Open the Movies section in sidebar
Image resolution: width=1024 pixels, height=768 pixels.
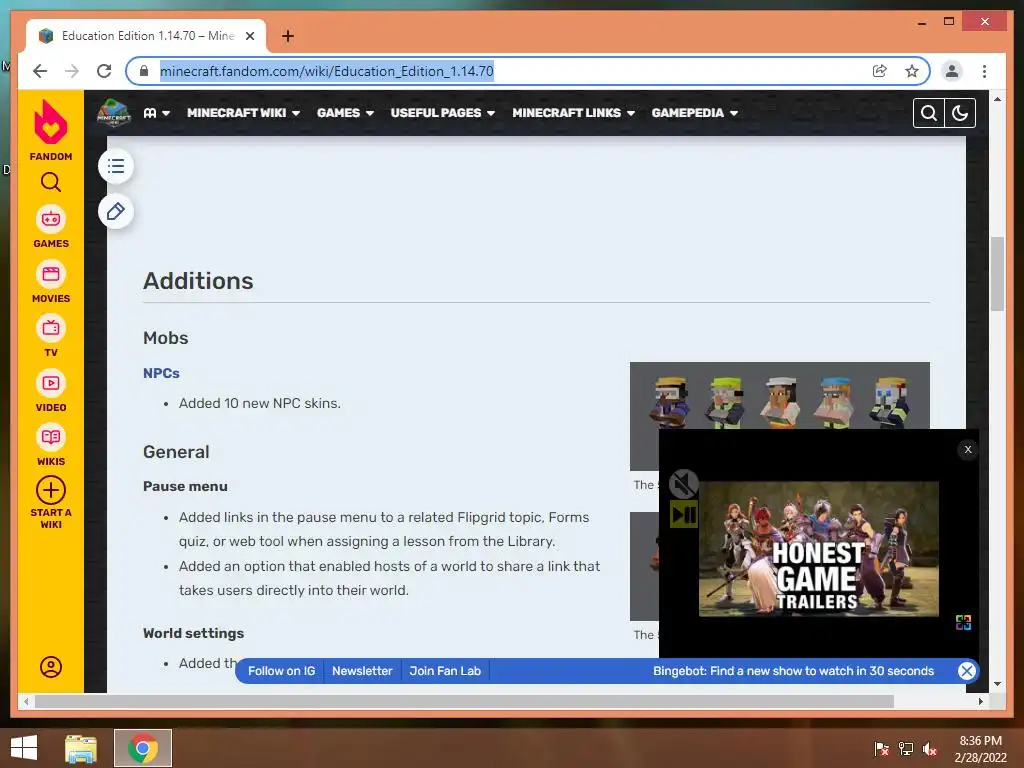[x=51, y=282]
